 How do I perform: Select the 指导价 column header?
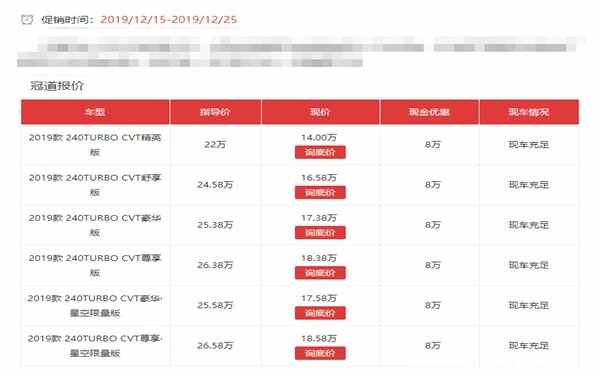(215, 112)
